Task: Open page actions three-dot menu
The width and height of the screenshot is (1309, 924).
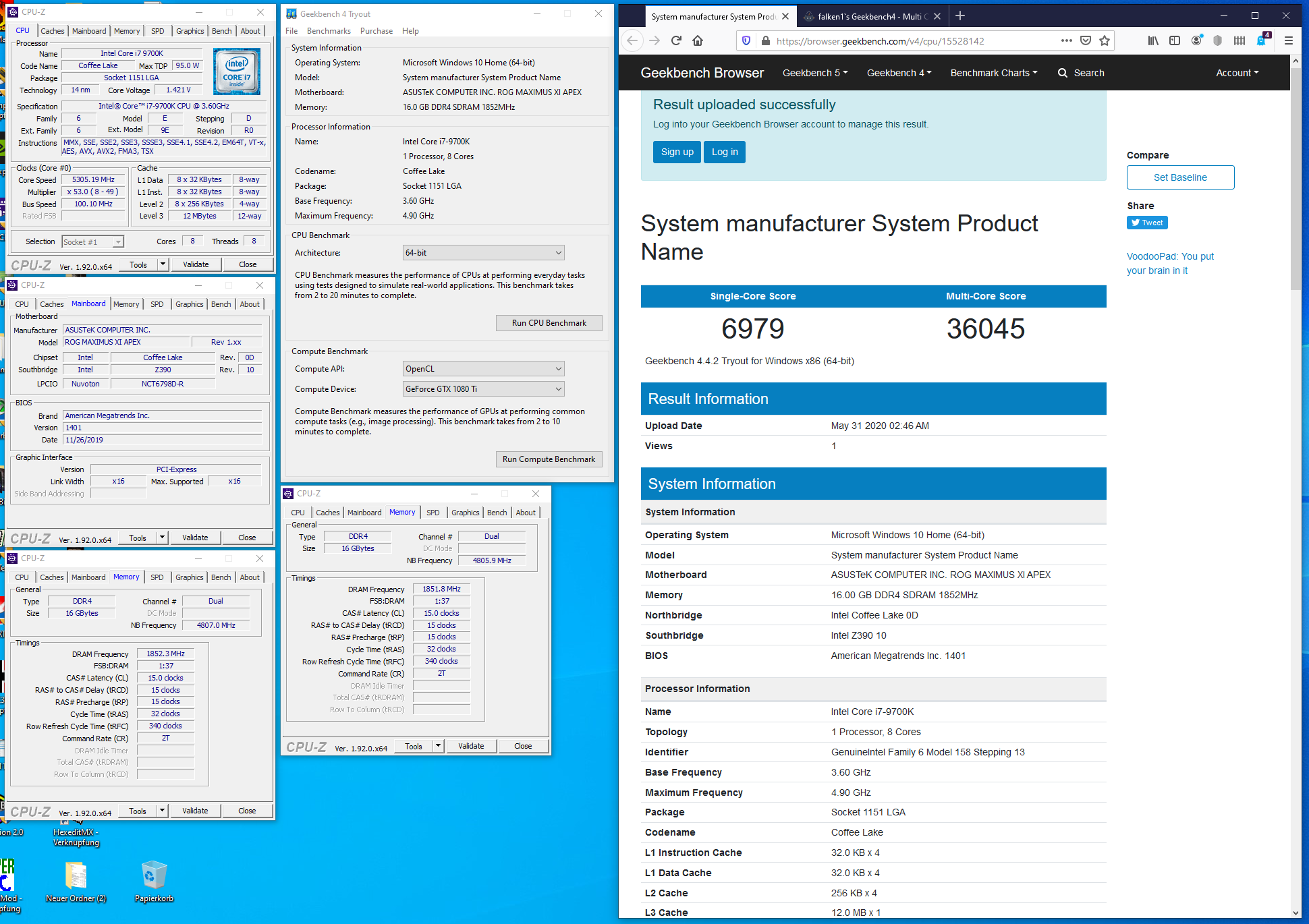Action: click(1066, 40)
